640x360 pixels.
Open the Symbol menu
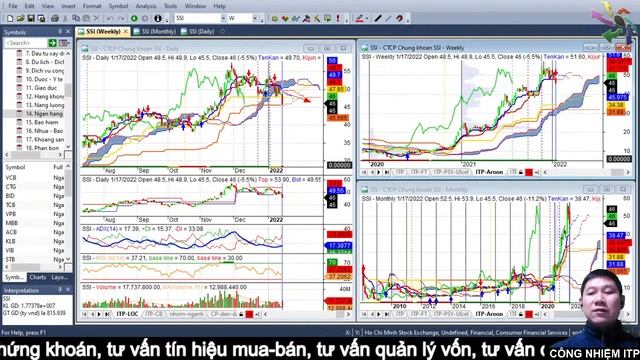pos(118,6)
